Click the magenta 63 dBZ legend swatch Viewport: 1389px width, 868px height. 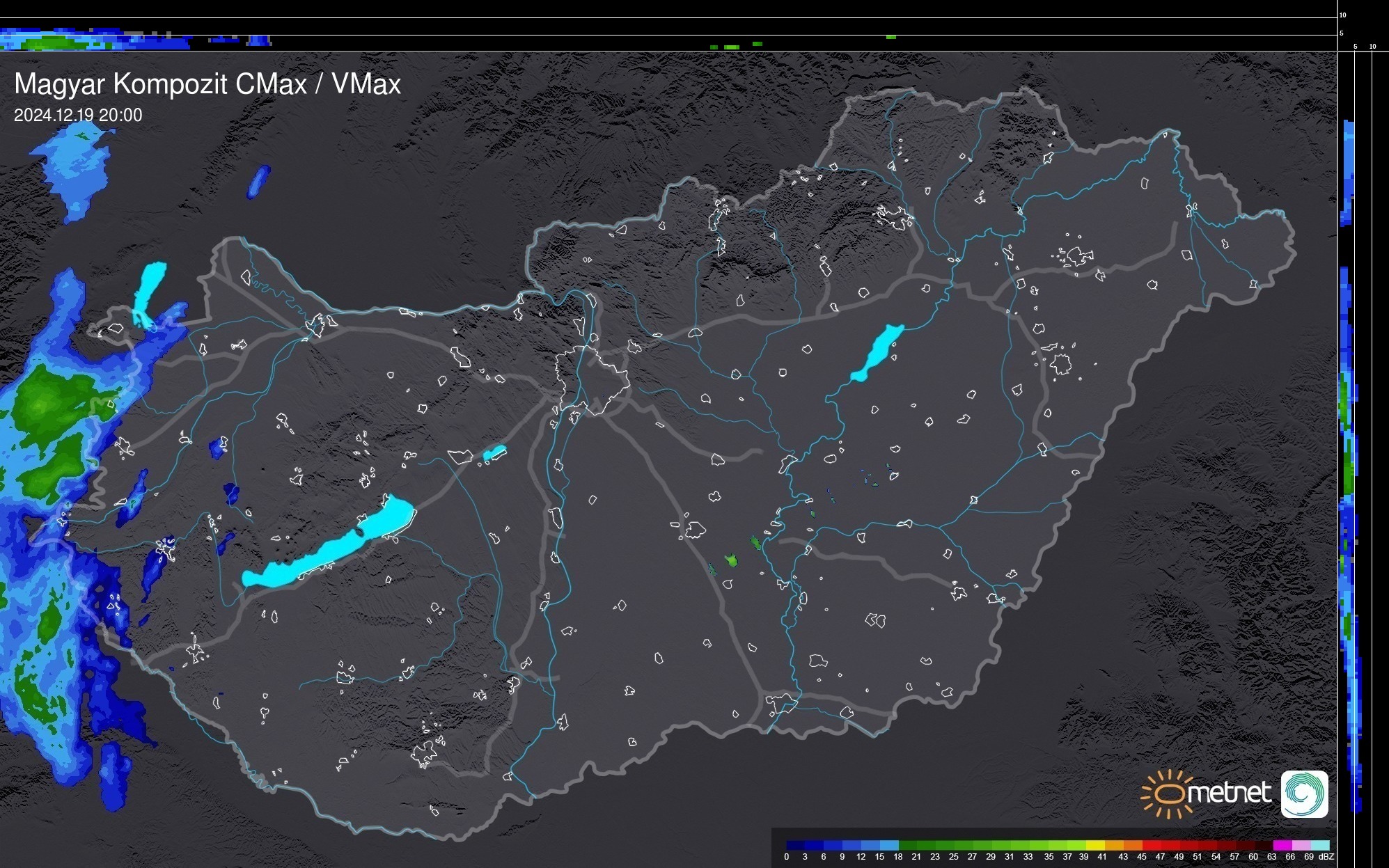click(1282, 845)
